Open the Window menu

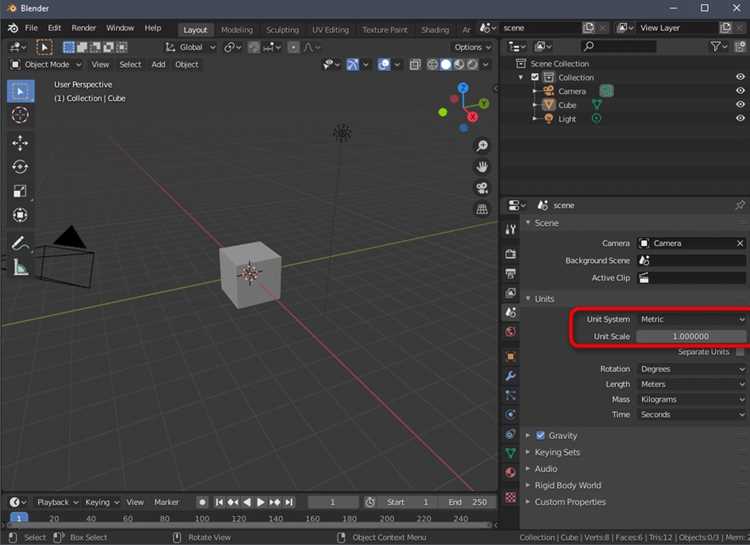click(120, 28)
